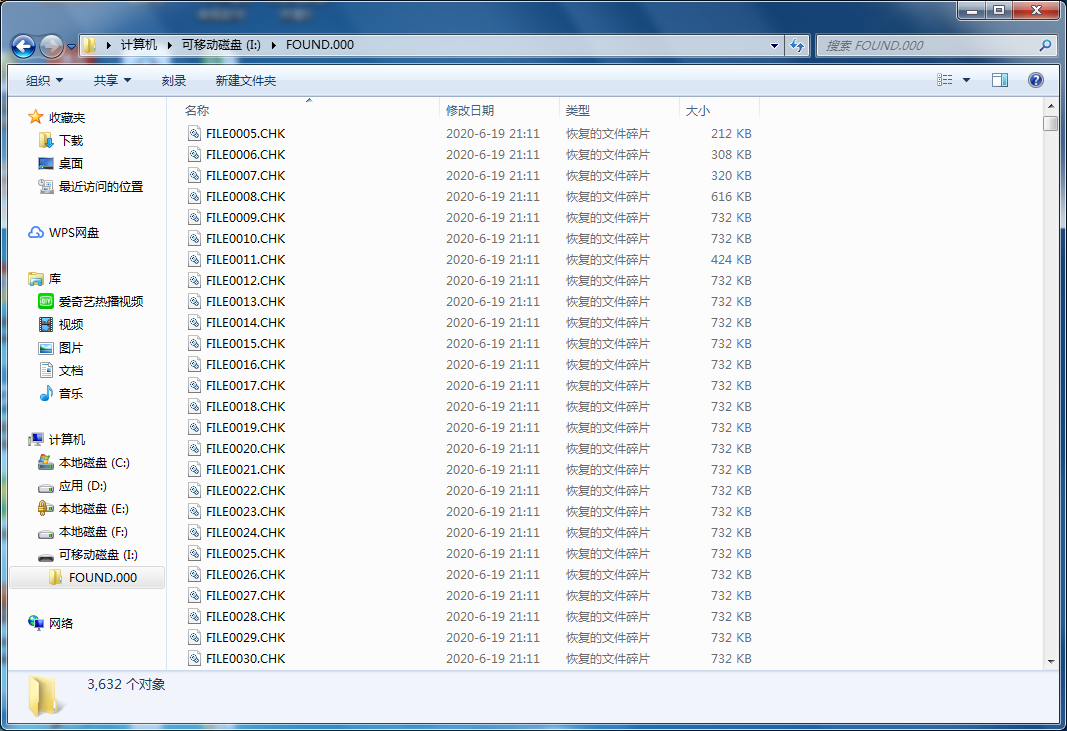Sort files by the 类型 column header
This screenshot has width=1067, height=731.
pyautogui.click(x=620, y=110)
